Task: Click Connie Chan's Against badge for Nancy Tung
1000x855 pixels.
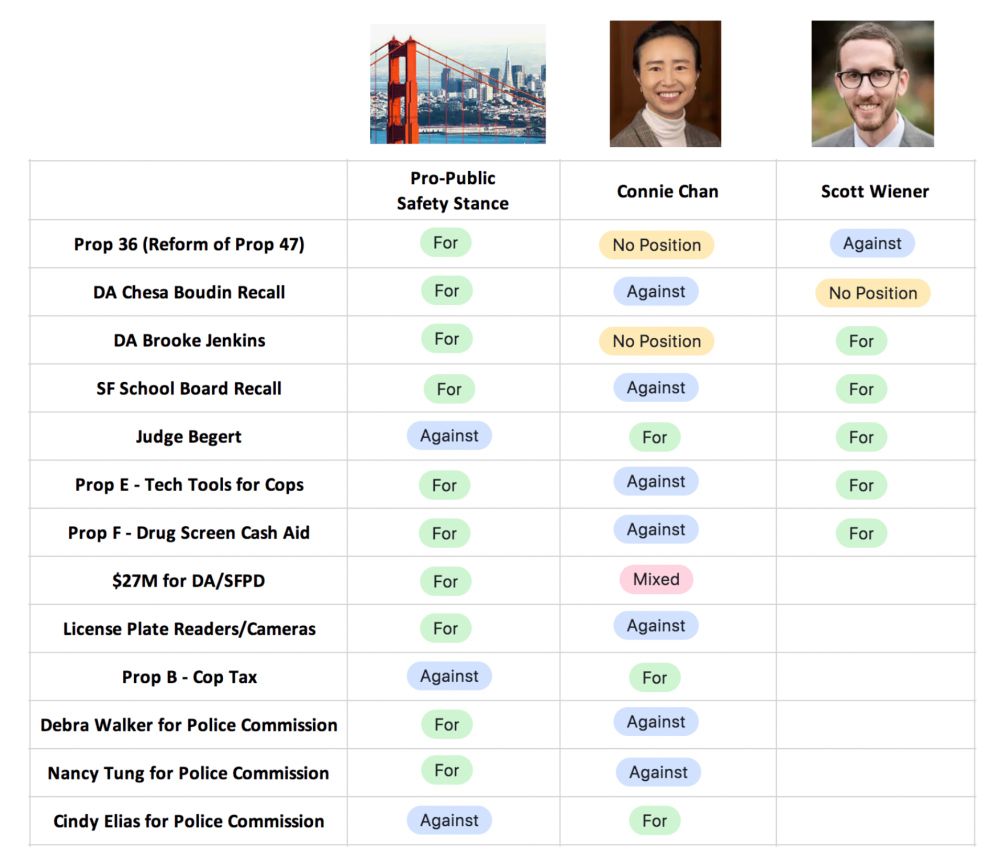Action: pos(658,772)
